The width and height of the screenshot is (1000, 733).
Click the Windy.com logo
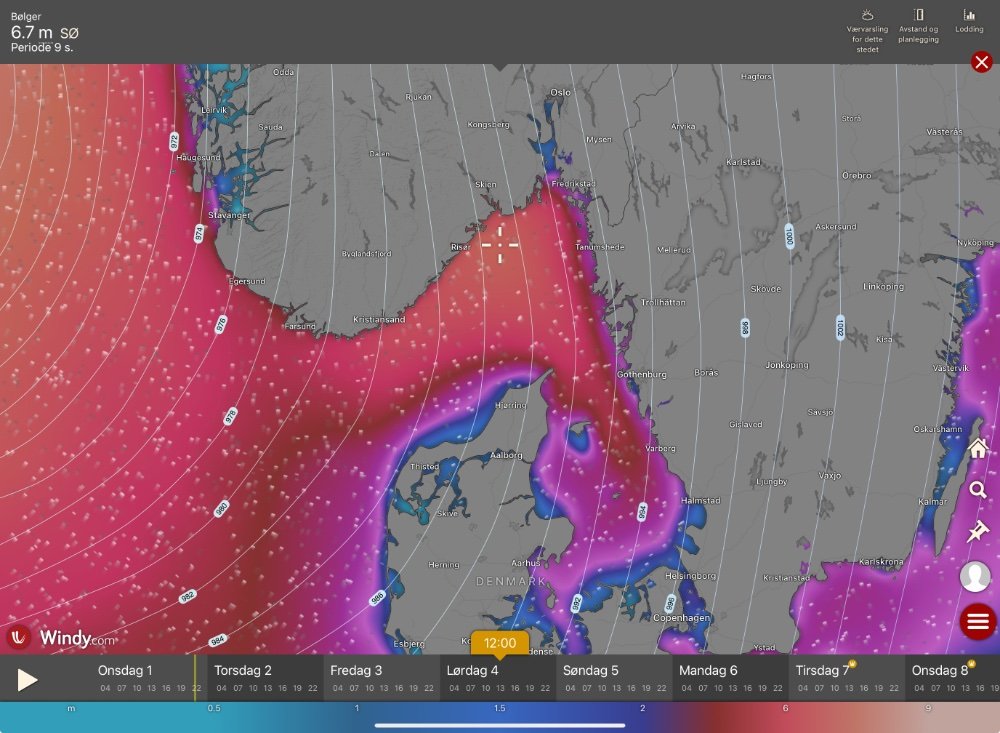click(62, 637)
